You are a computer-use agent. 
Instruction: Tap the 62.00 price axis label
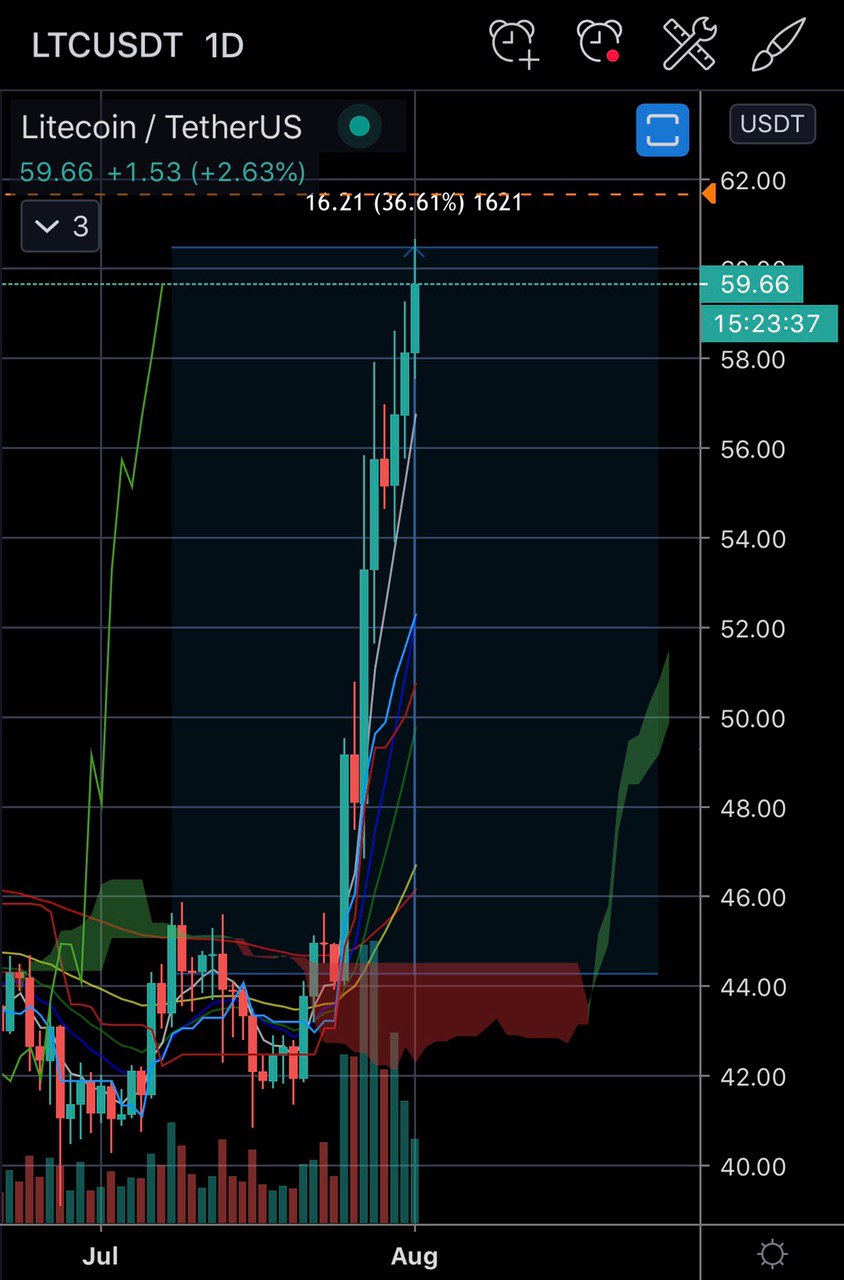click(x=753, y=181)
